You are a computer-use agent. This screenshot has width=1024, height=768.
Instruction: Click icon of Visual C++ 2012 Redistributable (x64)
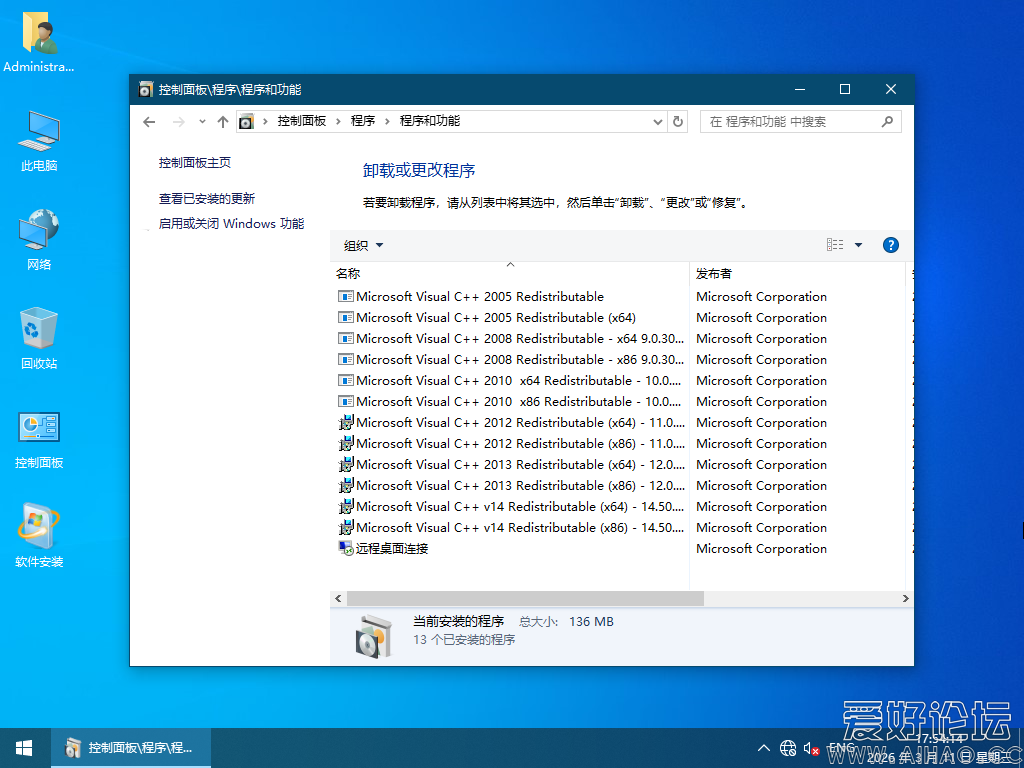pos(345,423)
